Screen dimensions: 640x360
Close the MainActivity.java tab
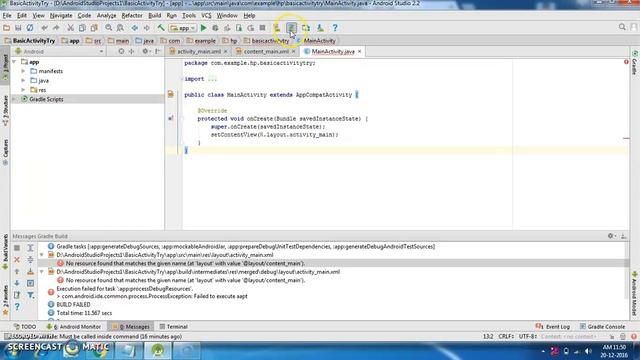[x=360, y=51]
